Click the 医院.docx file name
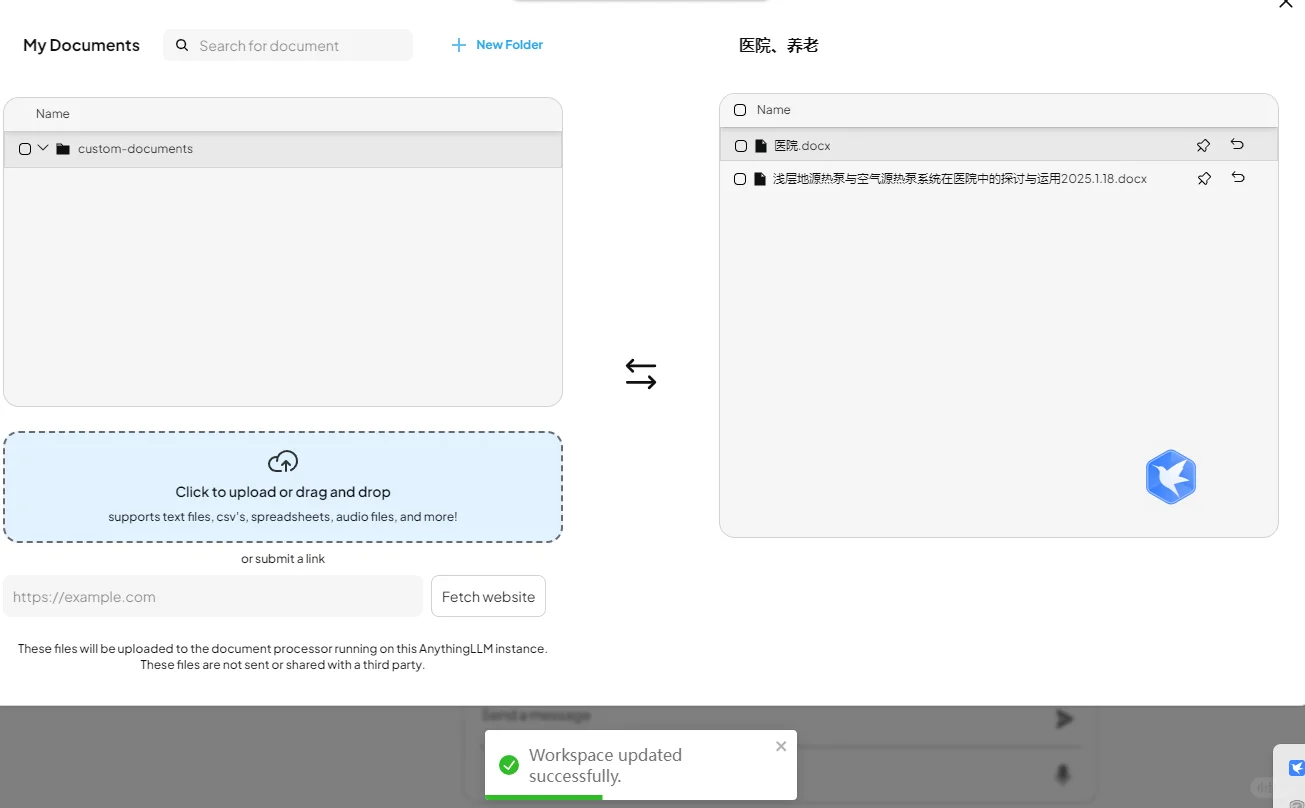1305x808 pixels. coord(802,146)
